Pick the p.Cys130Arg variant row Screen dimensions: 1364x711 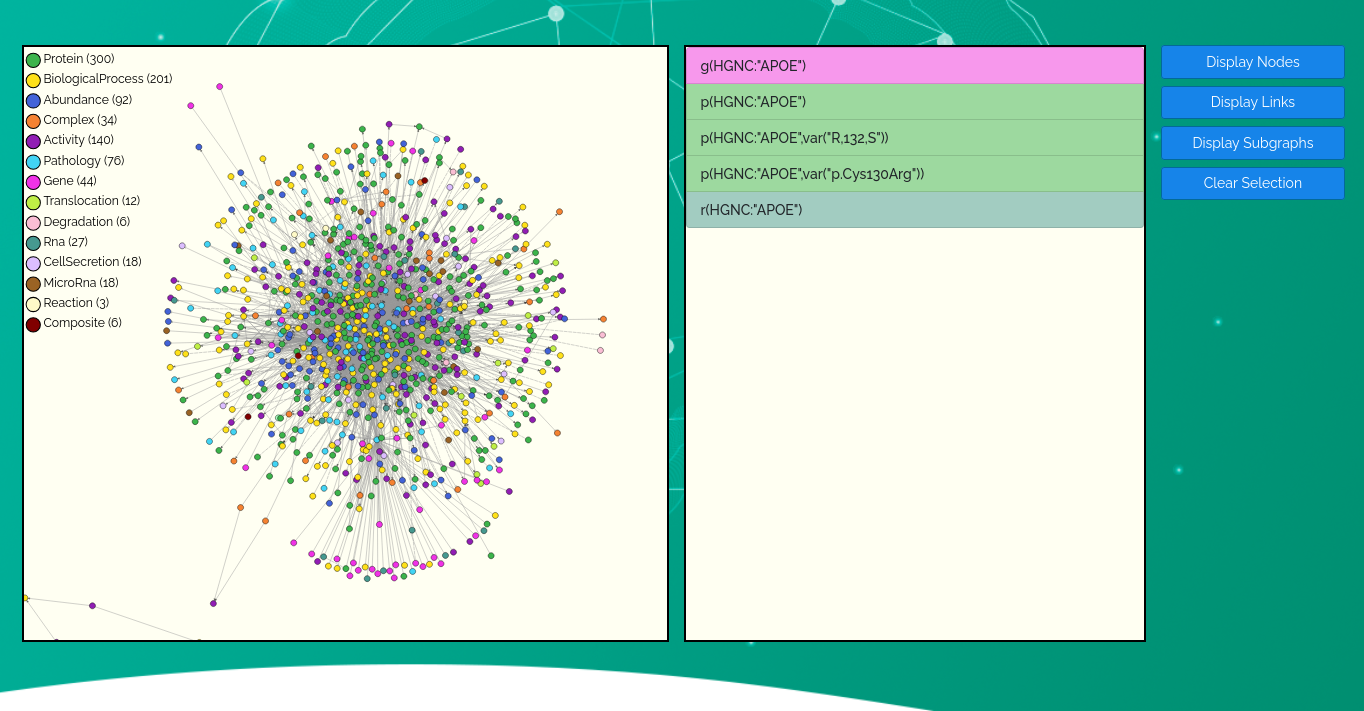click(915, 174)
